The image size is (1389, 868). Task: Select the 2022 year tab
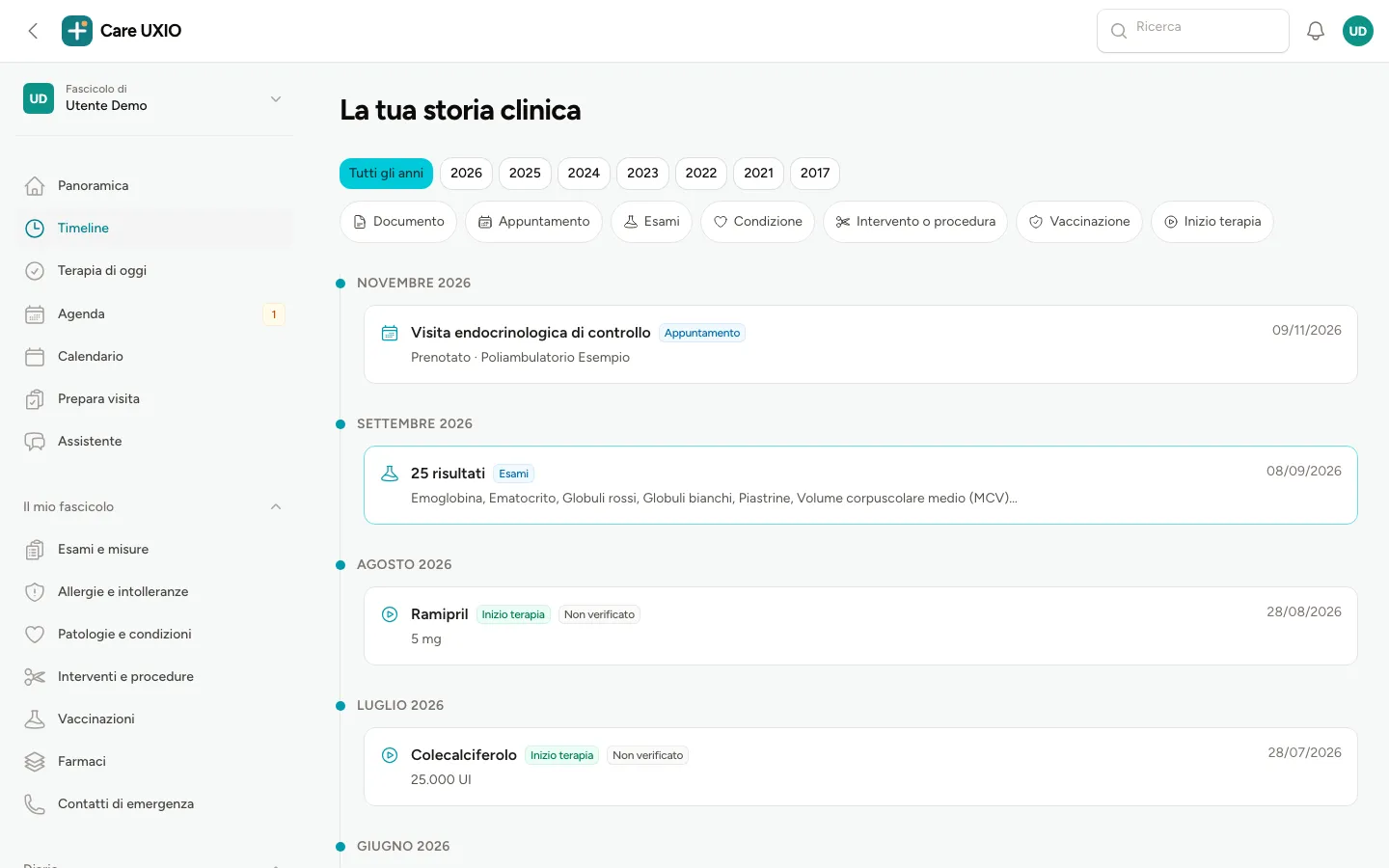tap(701, 174)
